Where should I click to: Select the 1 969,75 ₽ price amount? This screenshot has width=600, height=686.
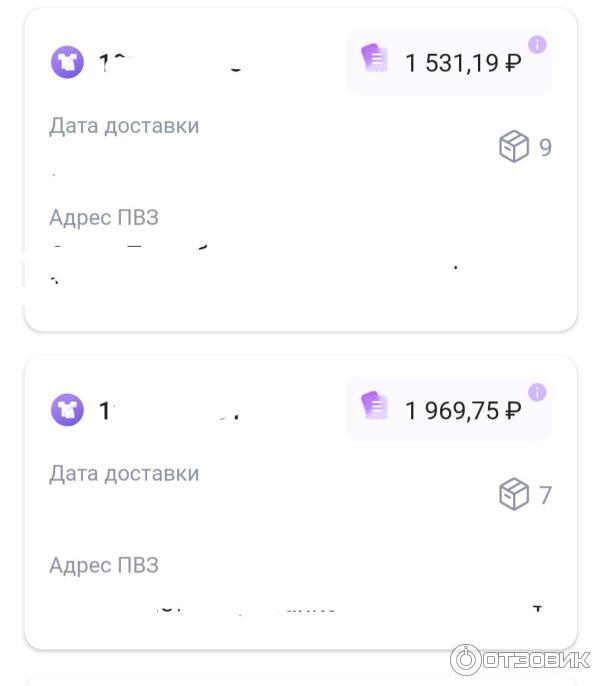tap(463, 410)
